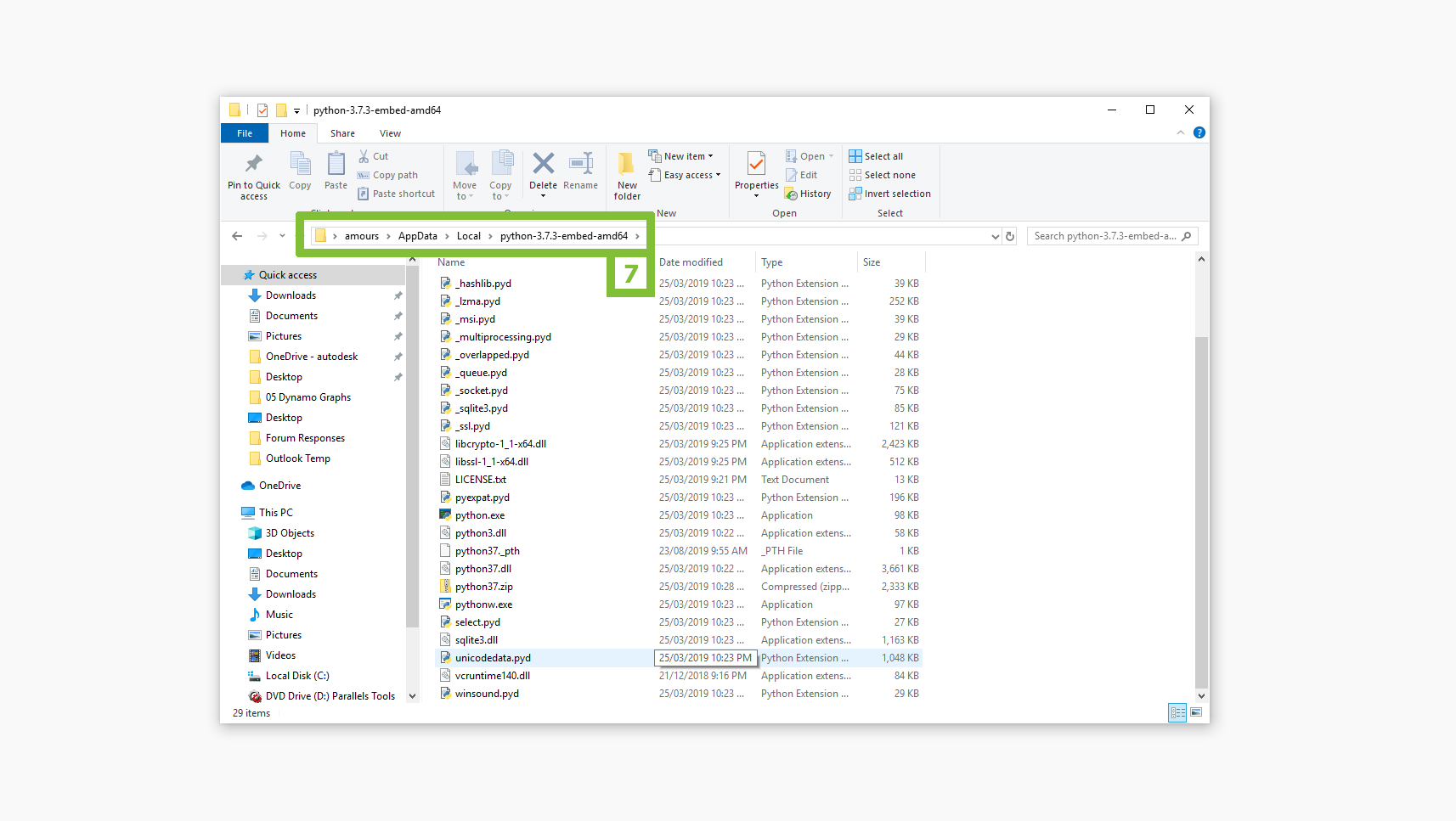Click the Rename ribbon icon
This screenshot has height=821, width=1456.
tap(581, 163)
